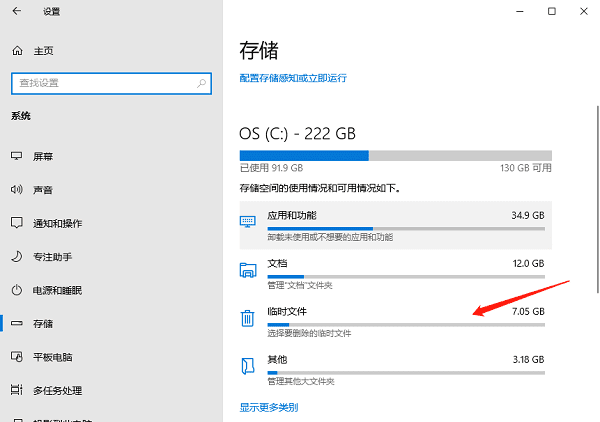Click the Documents (文档) folder icon
Image resolution: width=600 pixels, height=422 pixels.
click(x=248, y=269)
